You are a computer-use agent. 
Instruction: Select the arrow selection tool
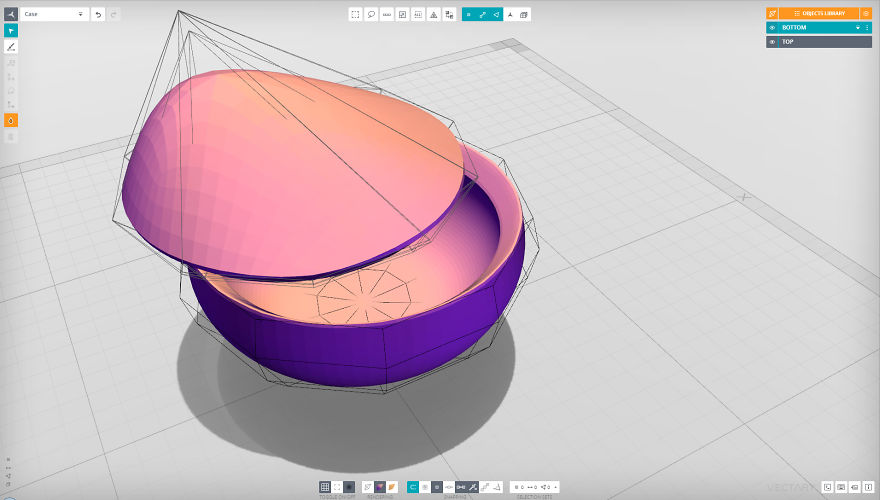11,31
